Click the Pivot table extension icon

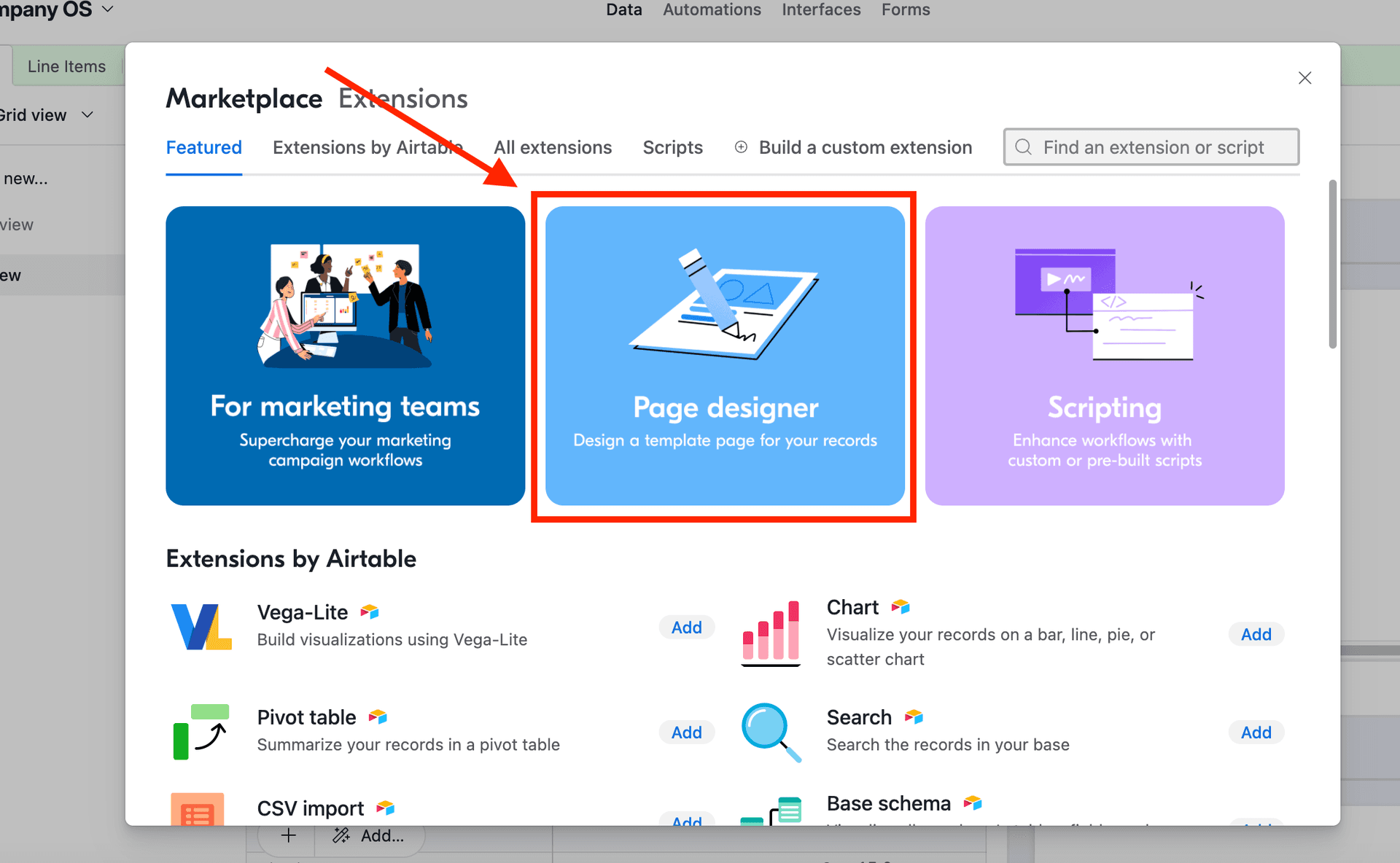[201, 731]
